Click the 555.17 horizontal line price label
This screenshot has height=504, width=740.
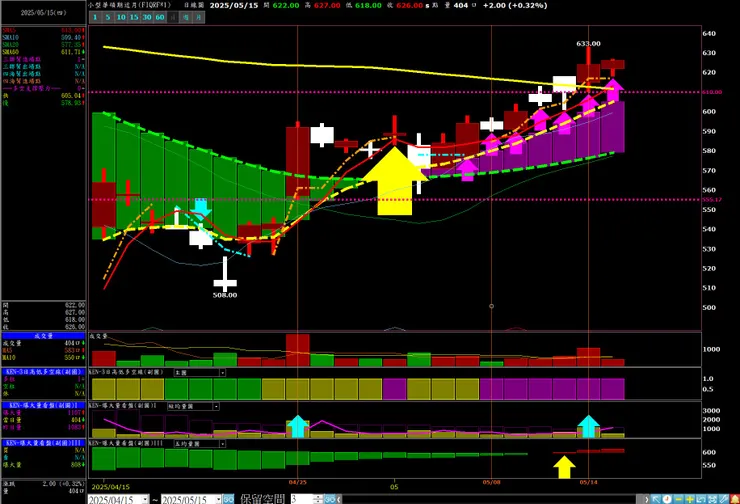click(712, 200)
